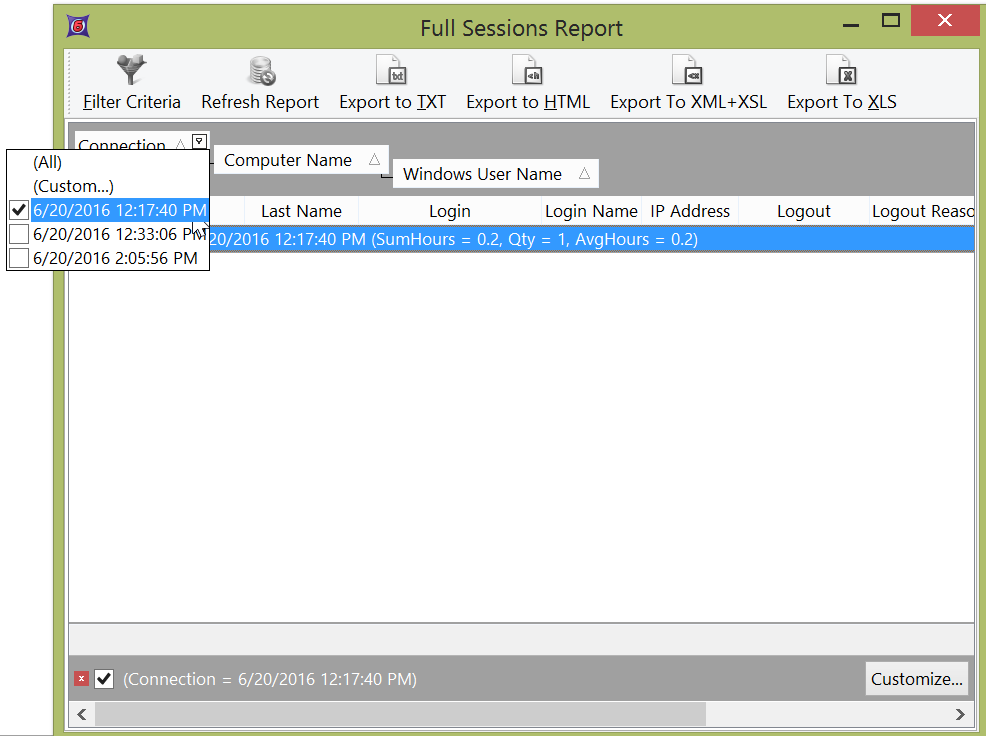The height and width of the screenshot is (736, 986).
Task: Click the Export To XLS icon
Action: coord(841,71)
